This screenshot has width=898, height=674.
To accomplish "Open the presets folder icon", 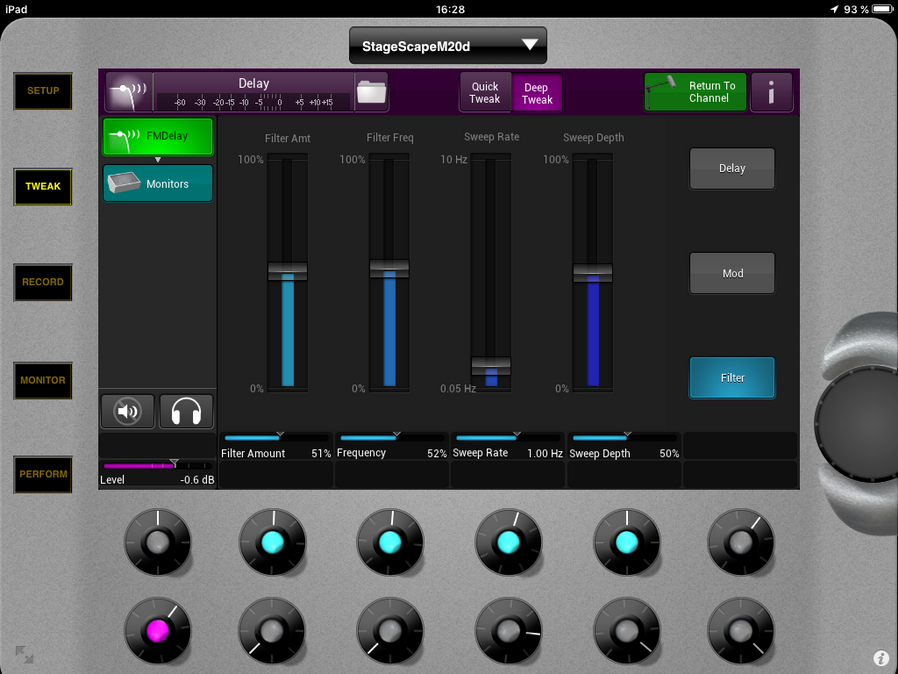I will pos(371,92).
